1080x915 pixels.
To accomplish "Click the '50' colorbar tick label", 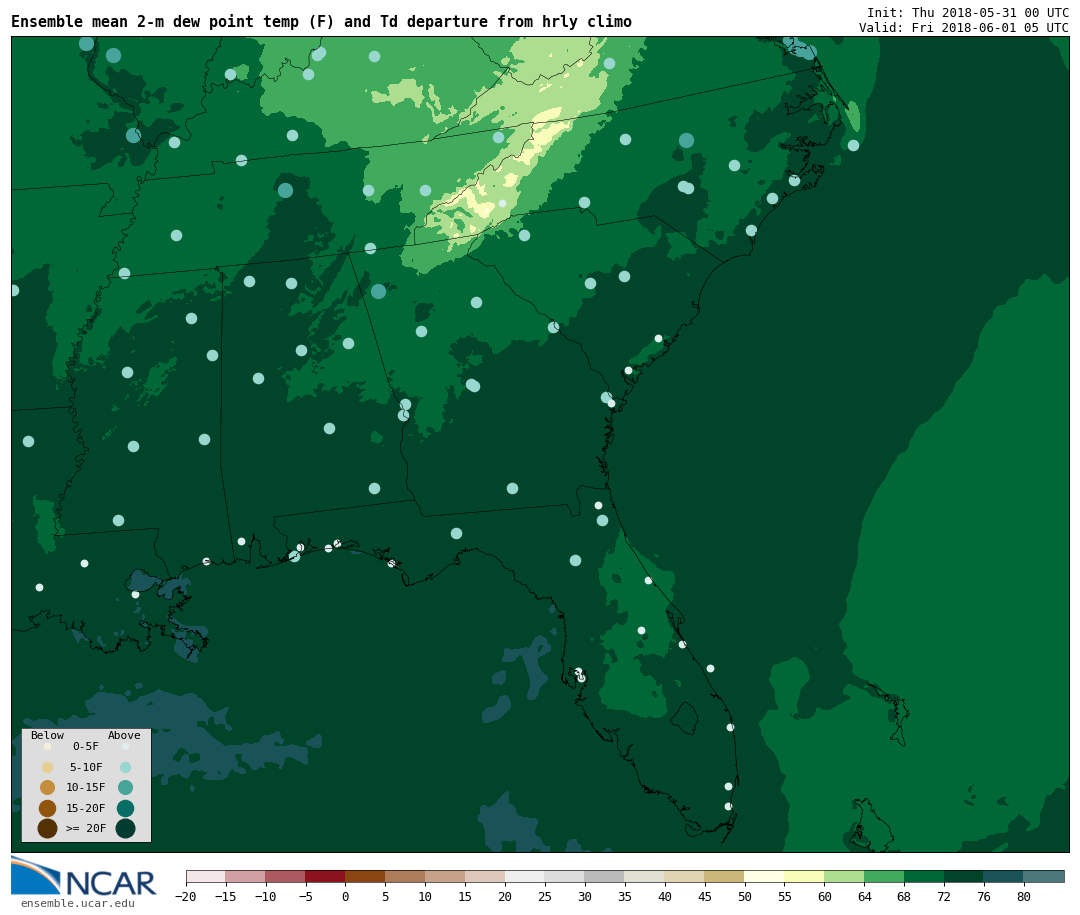I will [745, 897].
